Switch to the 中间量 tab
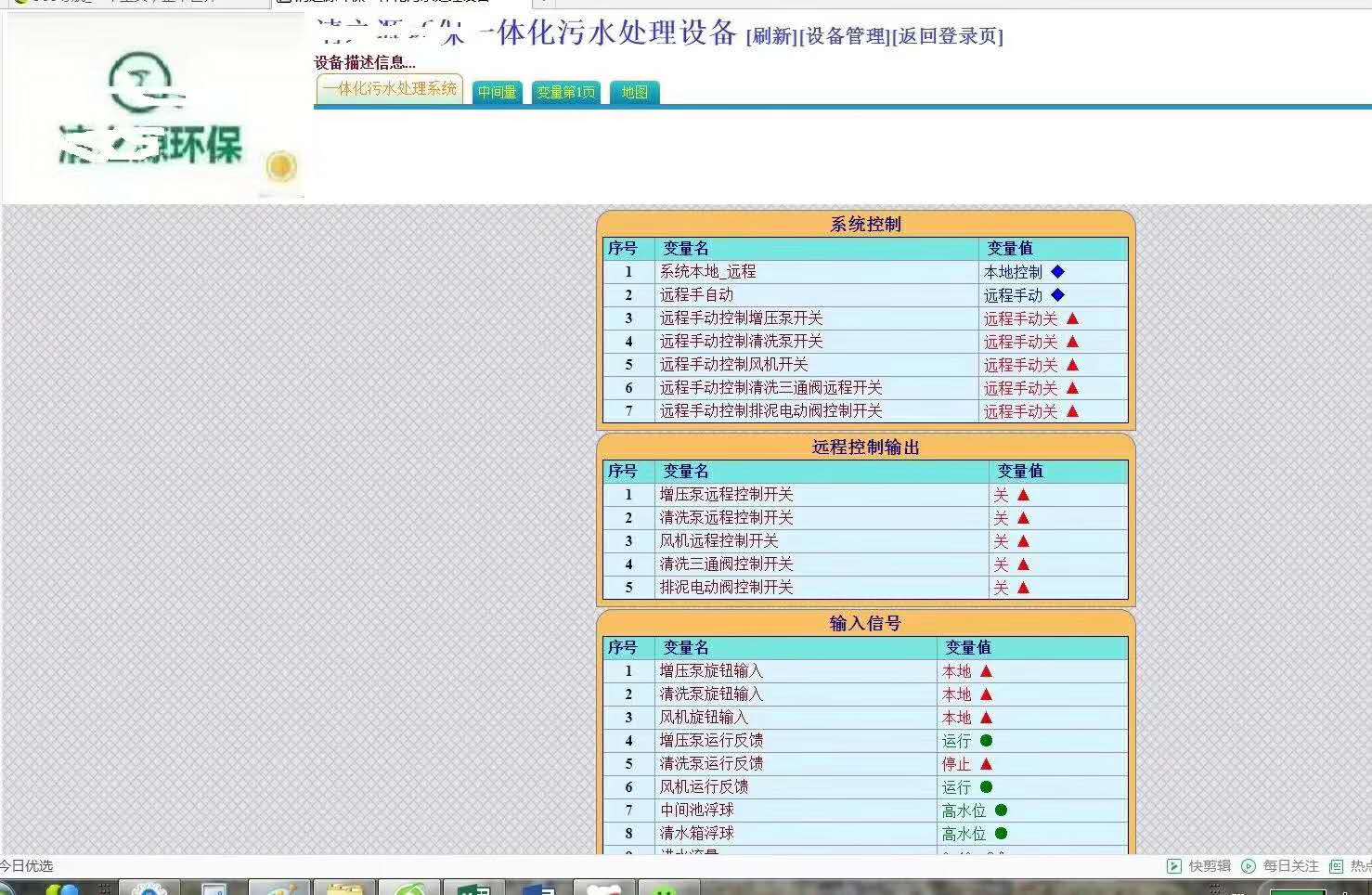The height and width of the screenshot is (895, 1372). pyautogui.click(x=498, y=93)
